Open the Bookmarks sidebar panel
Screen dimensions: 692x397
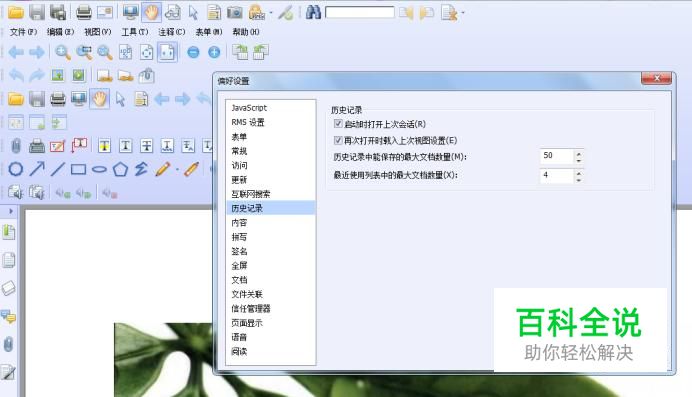click(x=8, y=232)
